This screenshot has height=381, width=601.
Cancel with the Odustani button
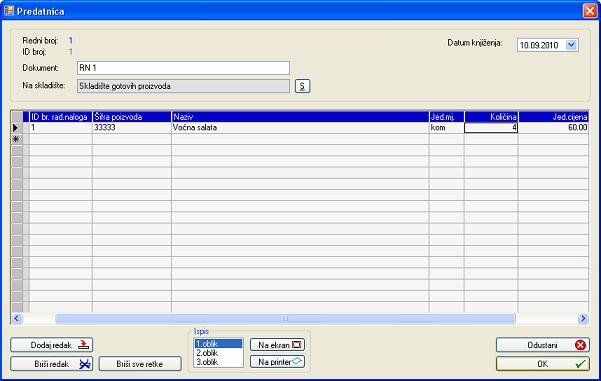point(543,345)
